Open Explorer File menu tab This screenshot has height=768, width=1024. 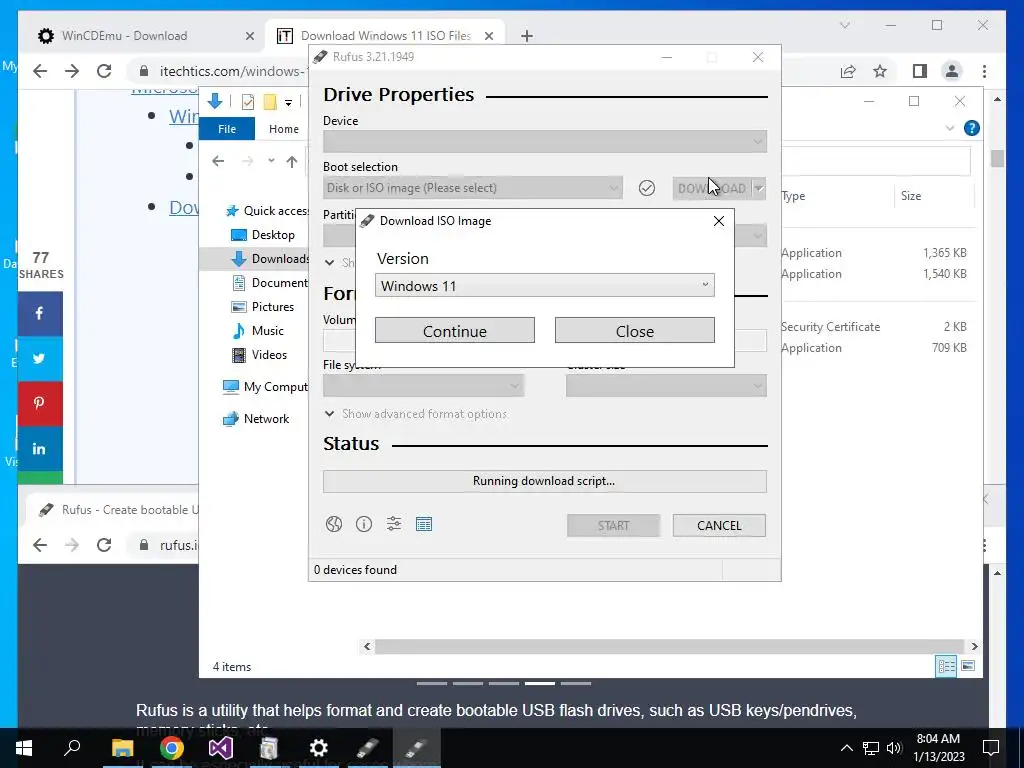point(227,129)
